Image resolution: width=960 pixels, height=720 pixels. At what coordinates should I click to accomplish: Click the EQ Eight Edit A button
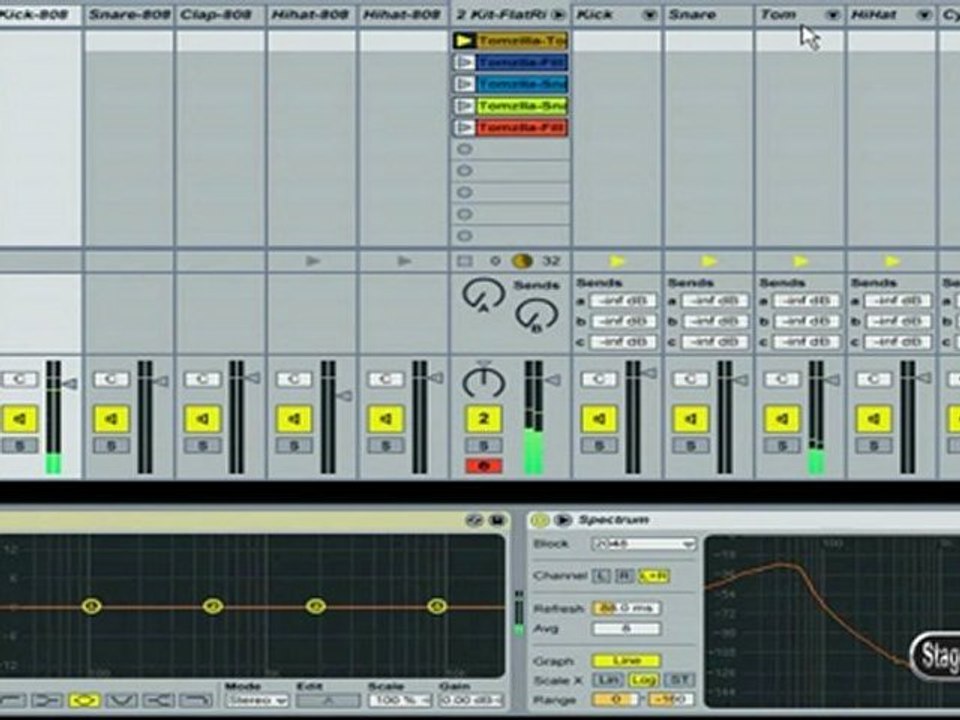click(328, 700)
